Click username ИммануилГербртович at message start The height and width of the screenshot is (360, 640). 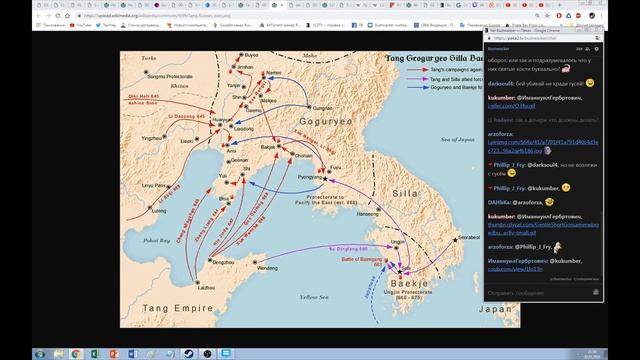518,261
